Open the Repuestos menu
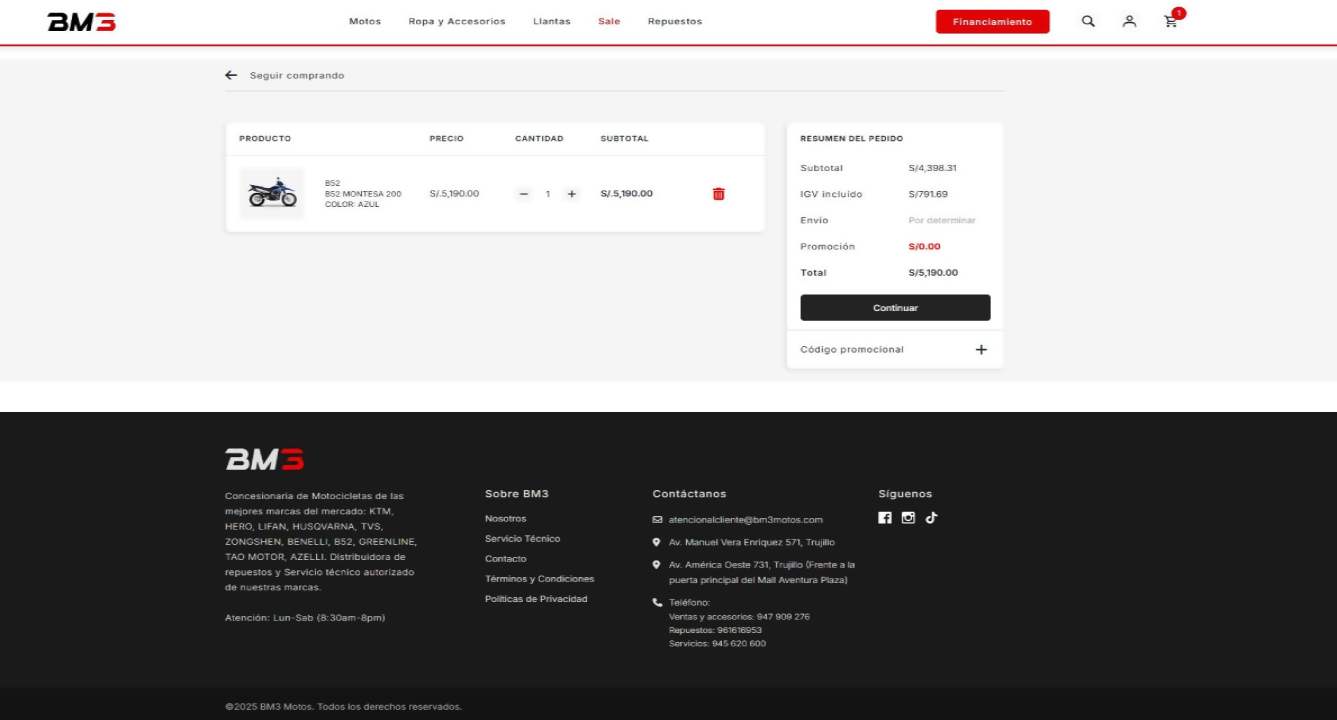The height and width of the screenshot is (720, 1337). pos(675,21)
